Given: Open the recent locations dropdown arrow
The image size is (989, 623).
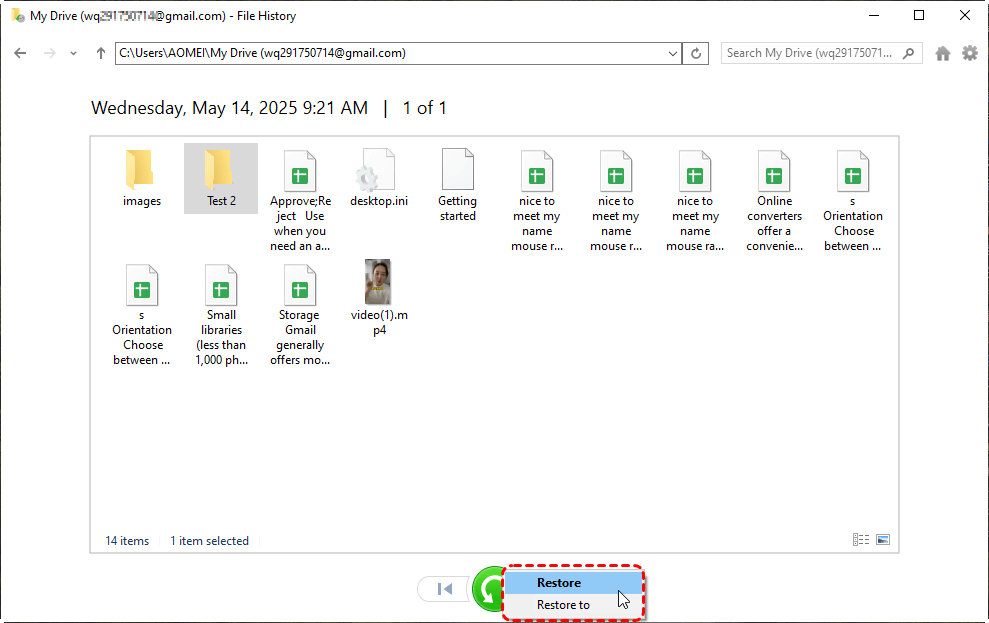Looking at the screenshot, I should click(73, 54).
